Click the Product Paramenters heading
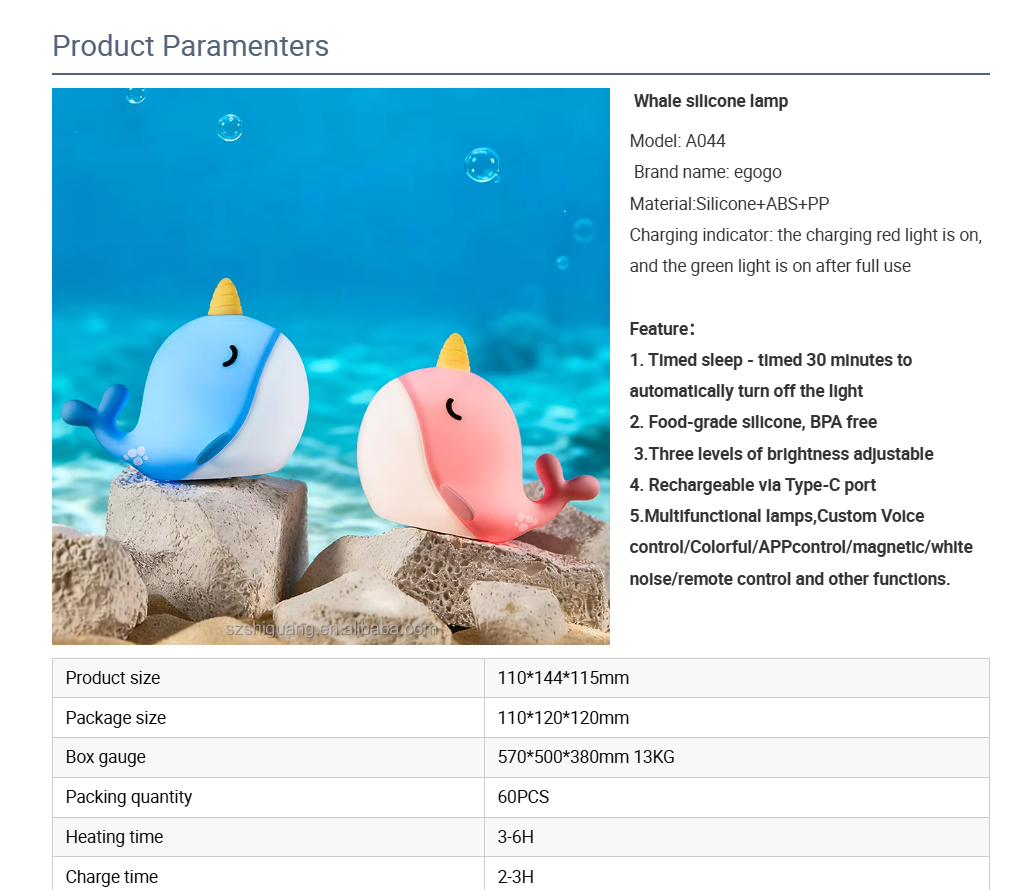Image resolution: width=1009 pixels, height=890 pixels. pos(190,46)
